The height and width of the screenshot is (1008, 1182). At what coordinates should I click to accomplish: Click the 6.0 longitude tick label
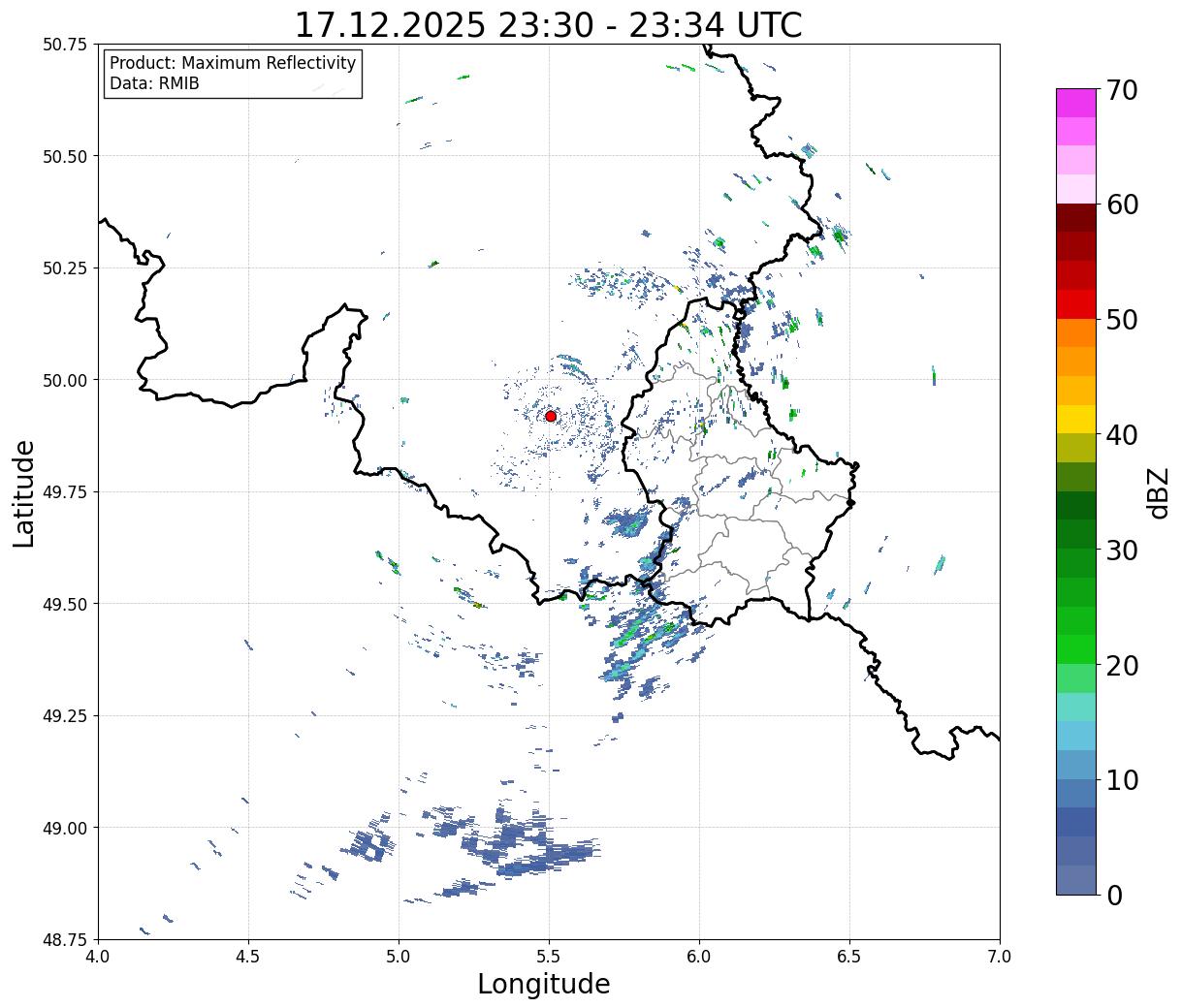699,957
